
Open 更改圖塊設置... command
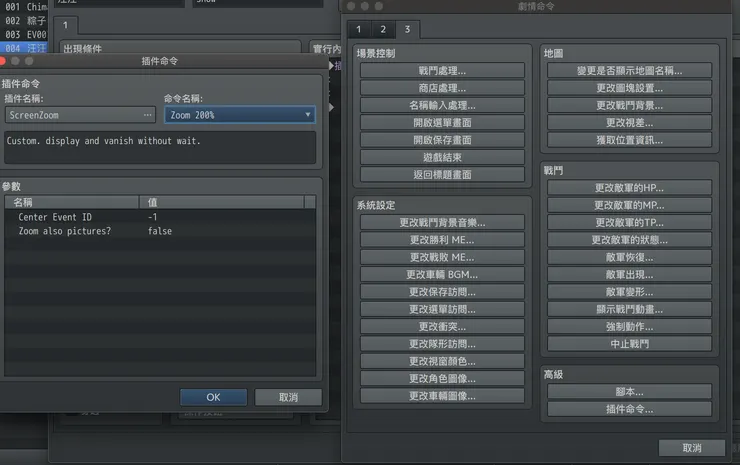tap(630, 88)
